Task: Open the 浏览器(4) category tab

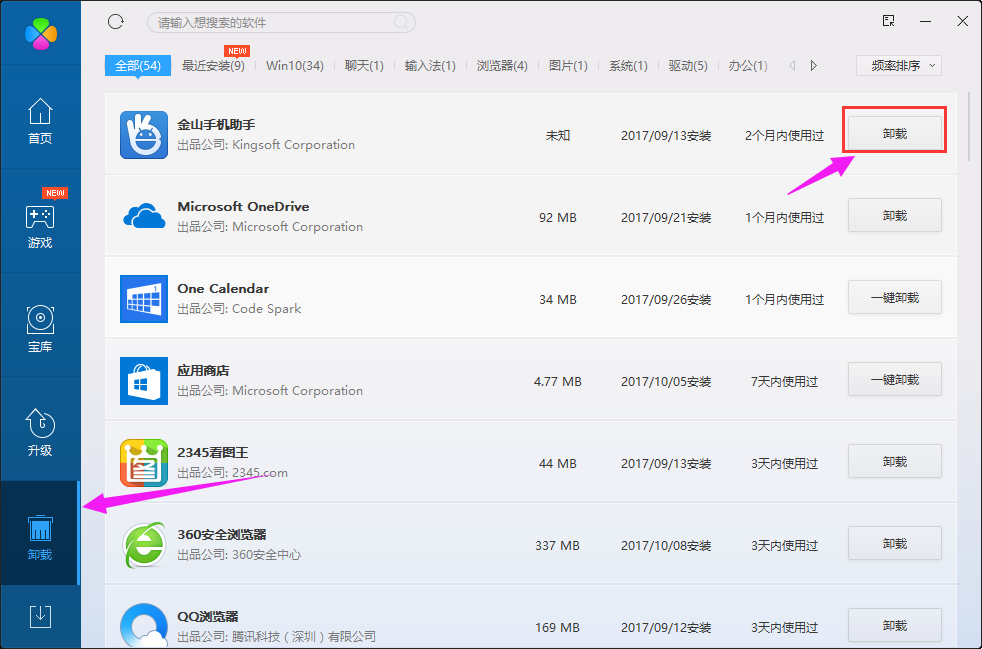Action: pyautogui.click(x=502, y=65)
